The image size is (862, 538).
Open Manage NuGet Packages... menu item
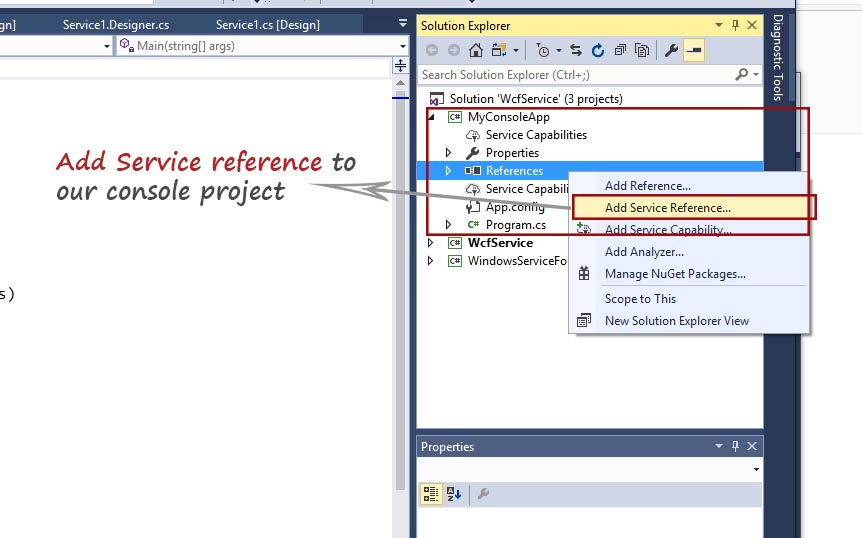pyautogui.click(x=689, y=274)
